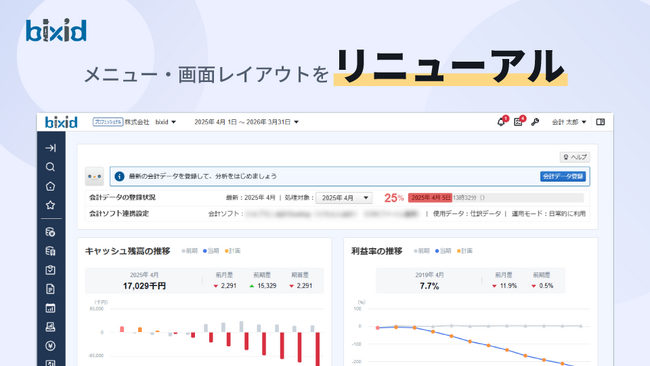Click the 25% registration progress bar
Viewport: 650px width, 366px height.
point(496,198)
